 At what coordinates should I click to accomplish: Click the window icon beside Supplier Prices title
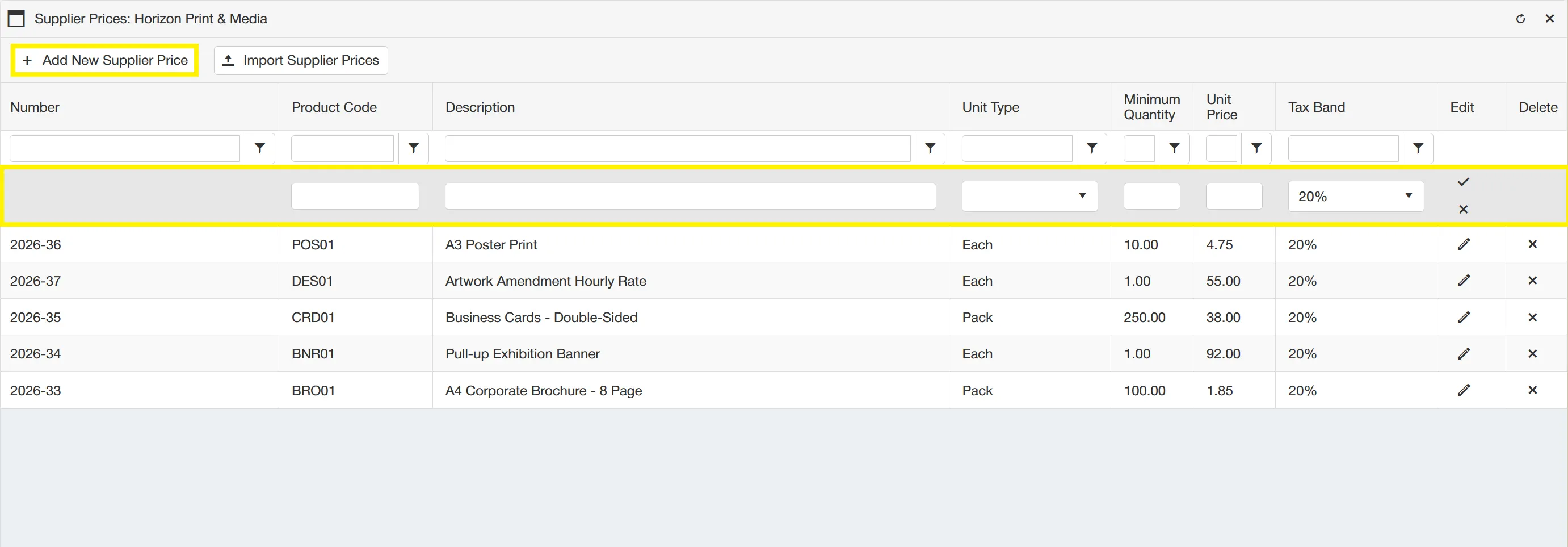16,19
